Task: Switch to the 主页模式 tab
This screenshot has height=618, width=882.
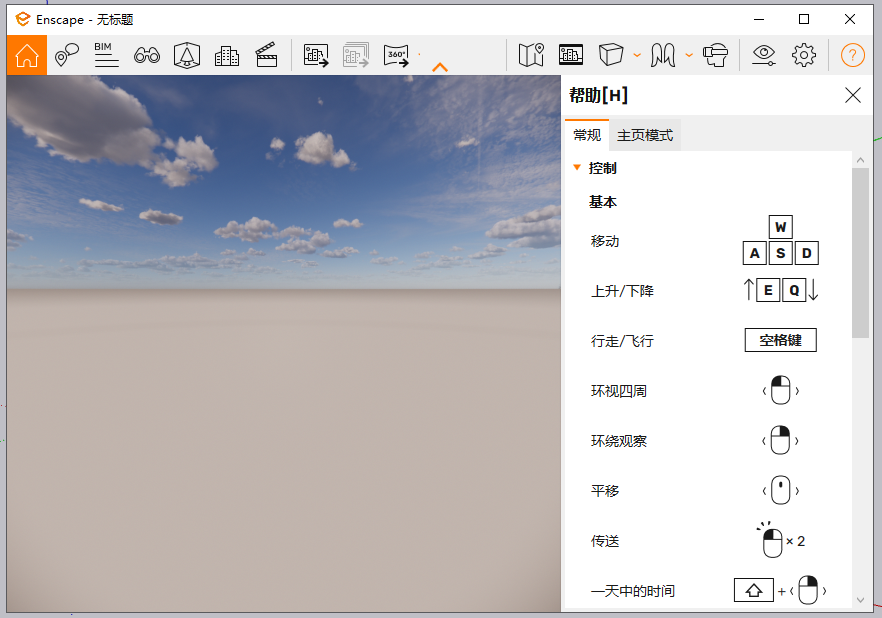Action: click(x=645, y=135)
